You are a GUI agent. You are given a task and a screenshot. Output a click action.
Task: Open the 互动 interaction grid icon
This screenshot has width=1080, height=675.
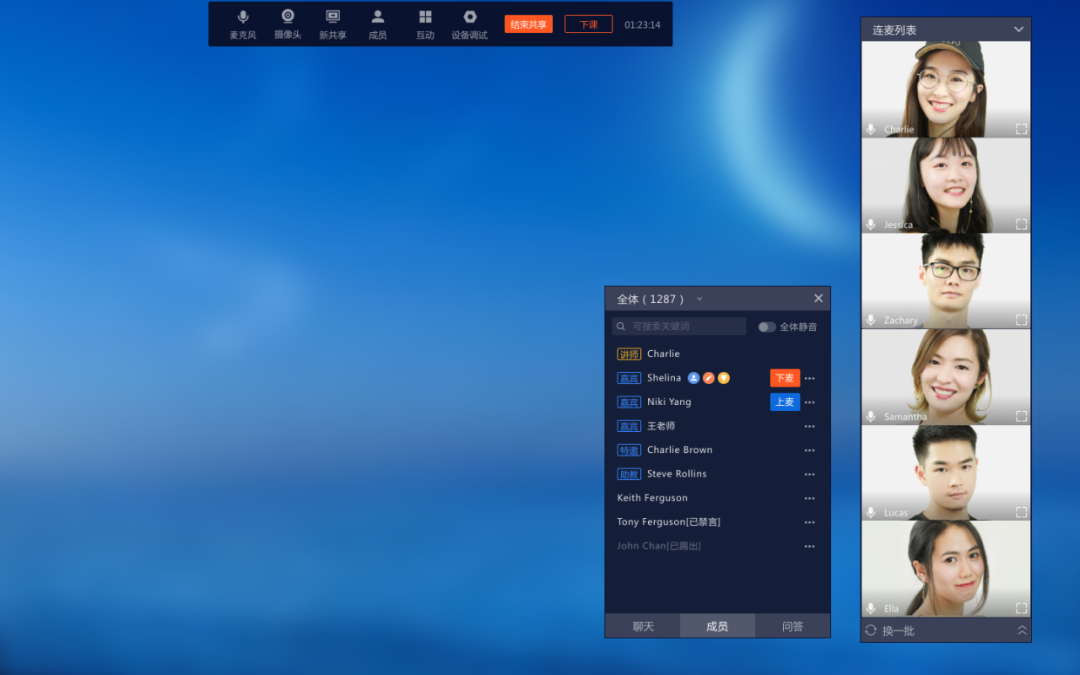(425, 17)
